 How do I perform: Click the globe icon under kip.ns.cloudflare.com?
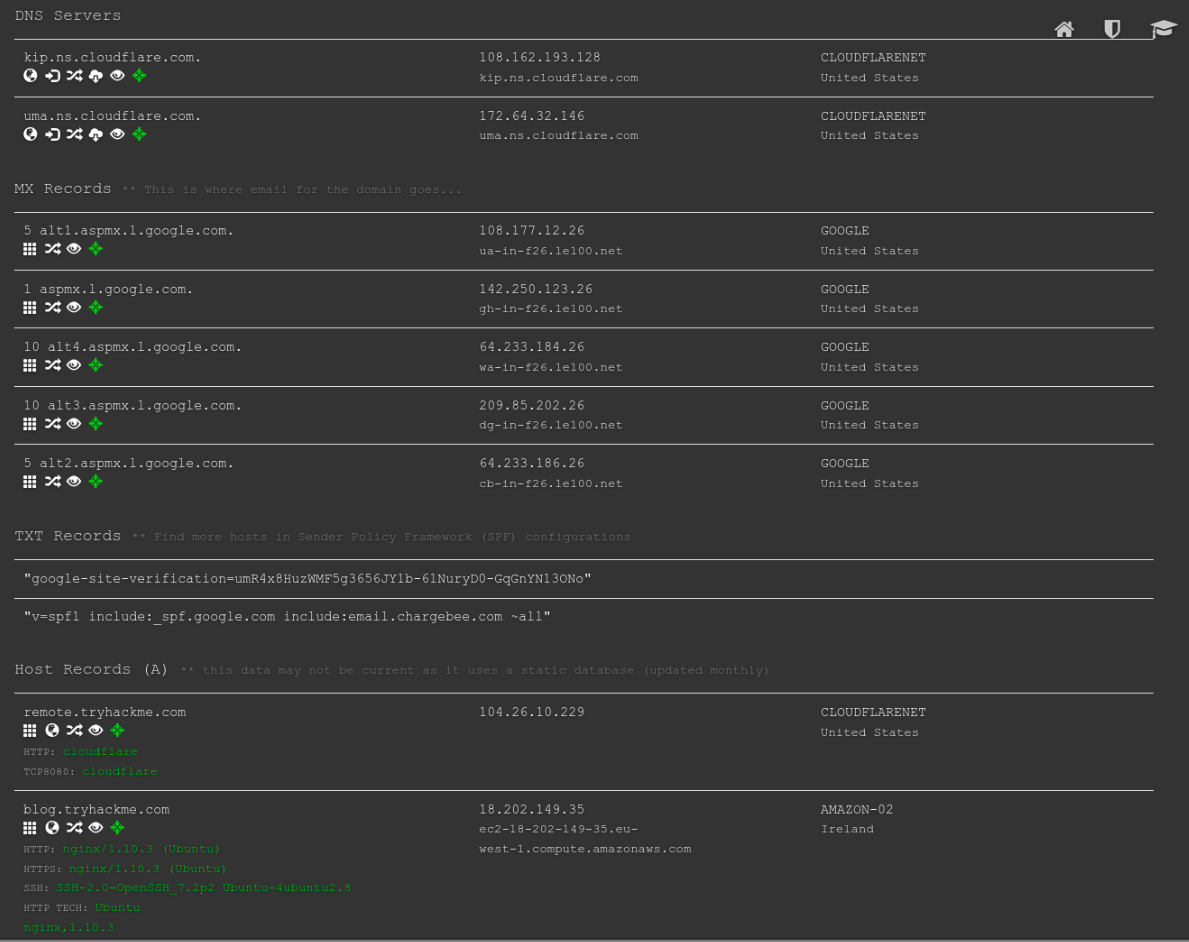(x=30, y=75)
